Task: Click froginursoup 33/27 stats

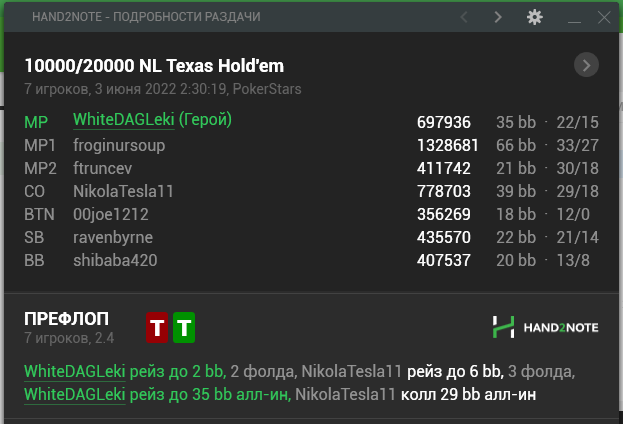Action: click(x=577, y=145)
